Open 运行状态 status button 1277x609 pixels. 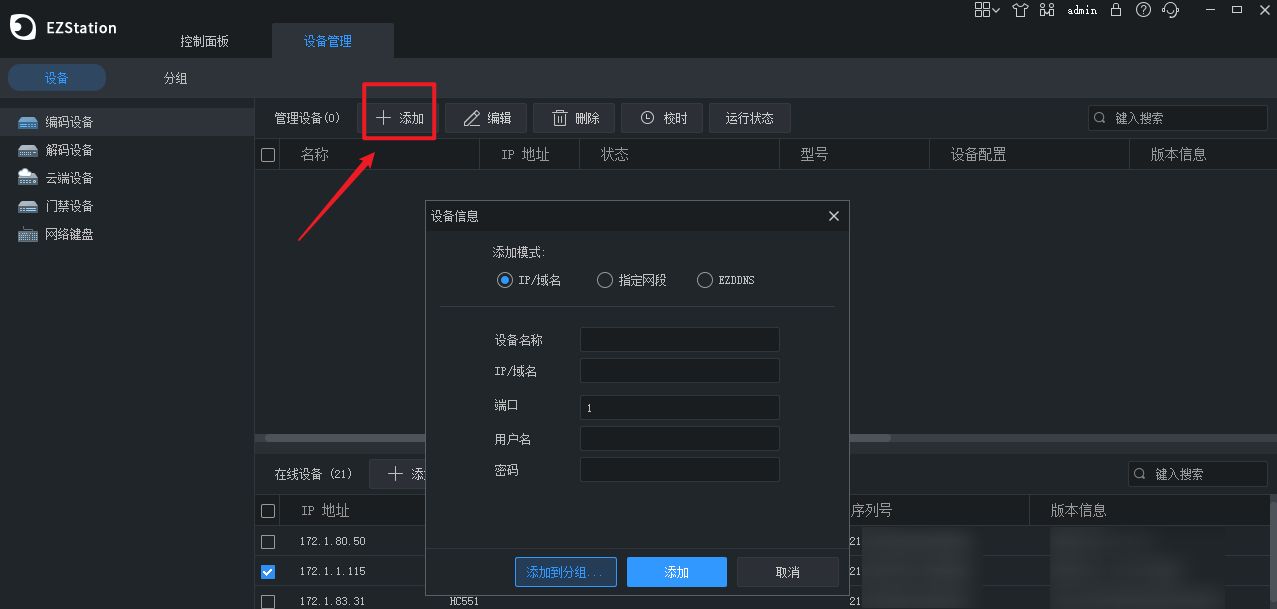[x=749, y=118]
